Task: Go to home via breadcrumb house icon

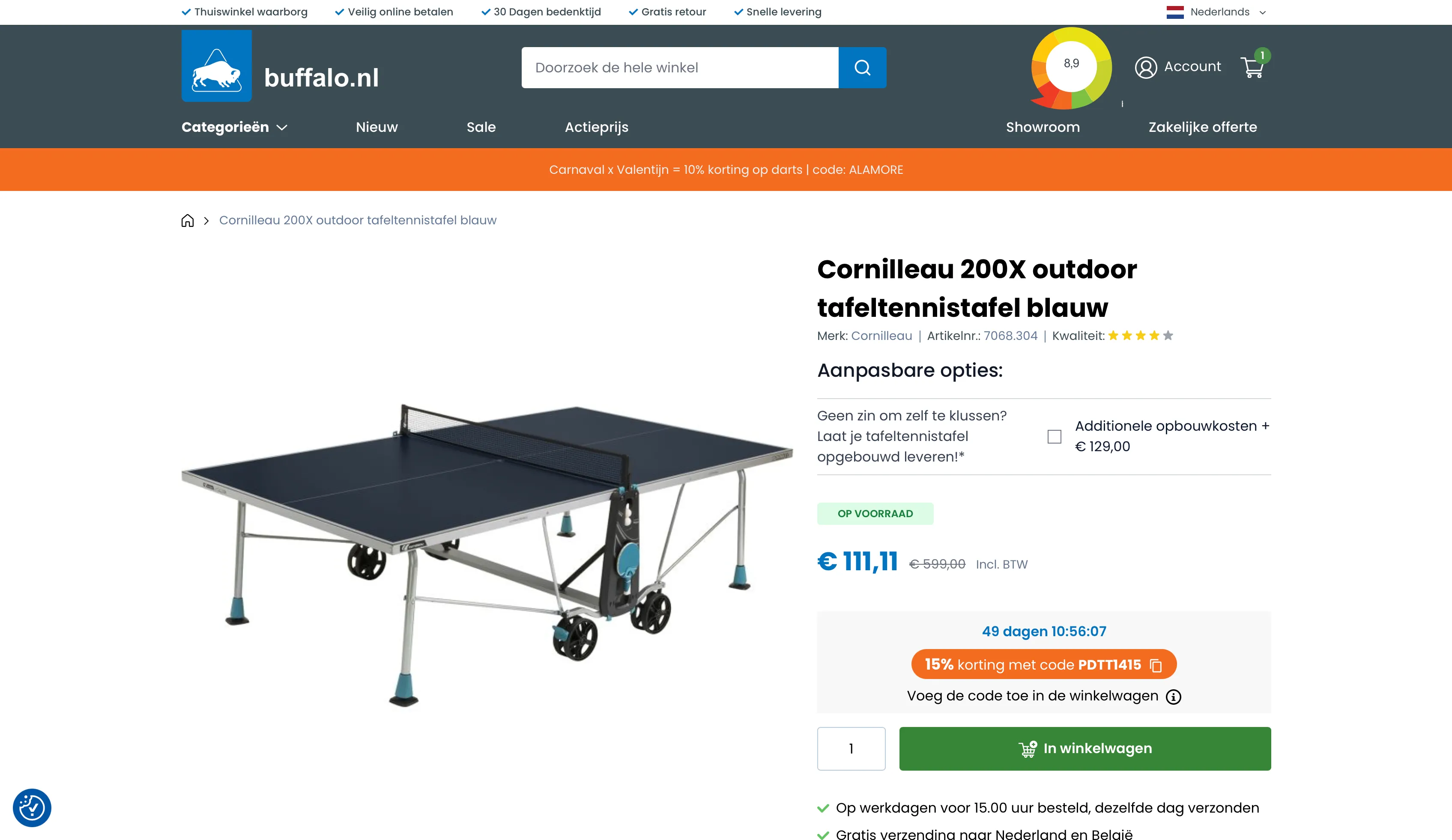Action: pos(187,220)
